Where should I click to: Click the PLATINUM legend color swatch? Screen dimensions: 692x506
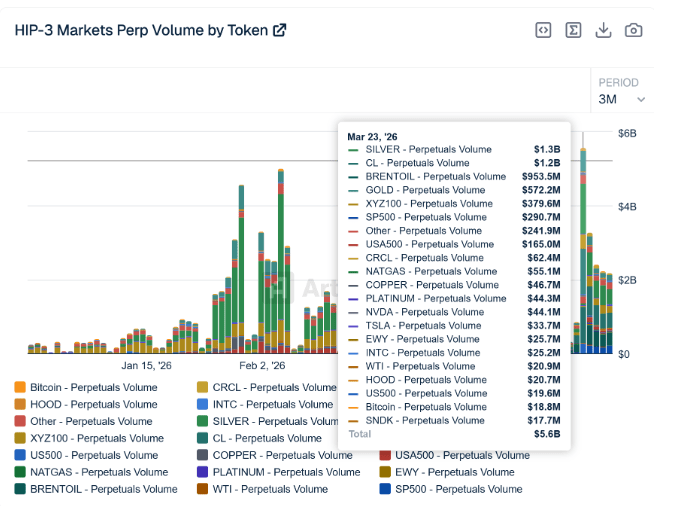point(203,472)
